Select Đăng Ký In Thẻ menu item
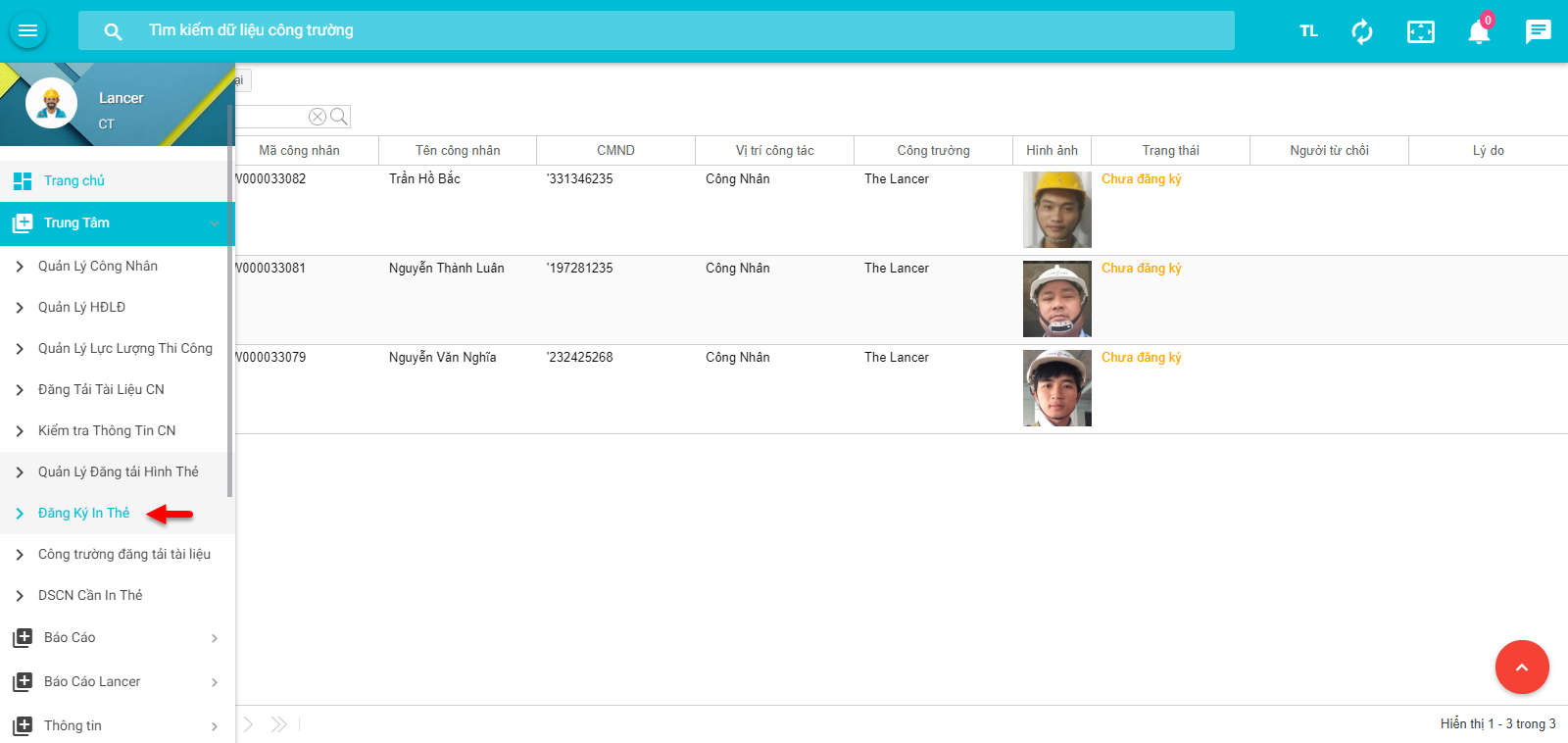Viewport: 1568px width, 743px height. pos(83,513)
